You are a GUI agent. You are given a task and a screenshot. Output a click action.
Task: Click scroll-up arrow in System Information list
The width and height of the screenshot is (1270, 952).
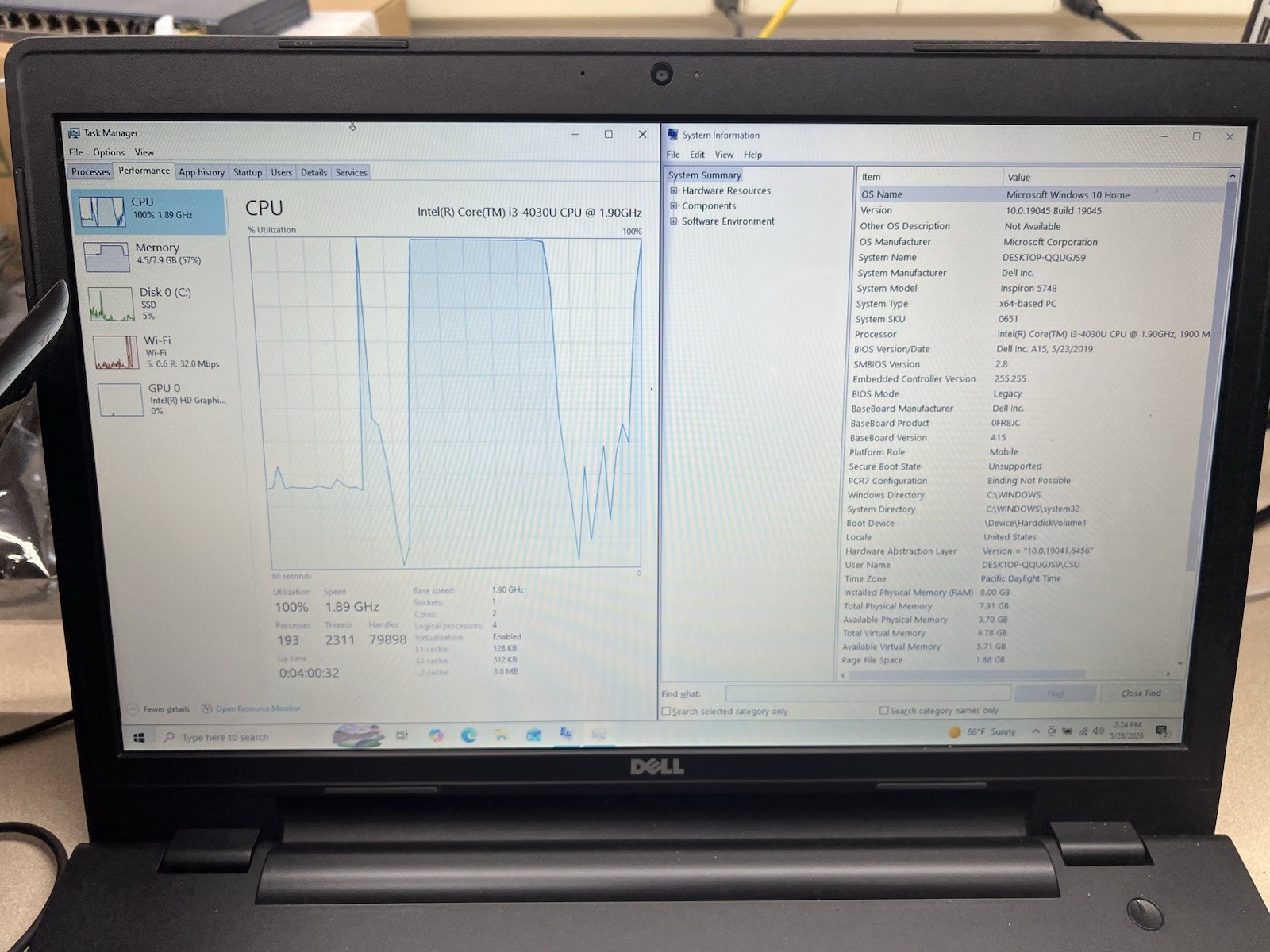[x=1233, y=175]
